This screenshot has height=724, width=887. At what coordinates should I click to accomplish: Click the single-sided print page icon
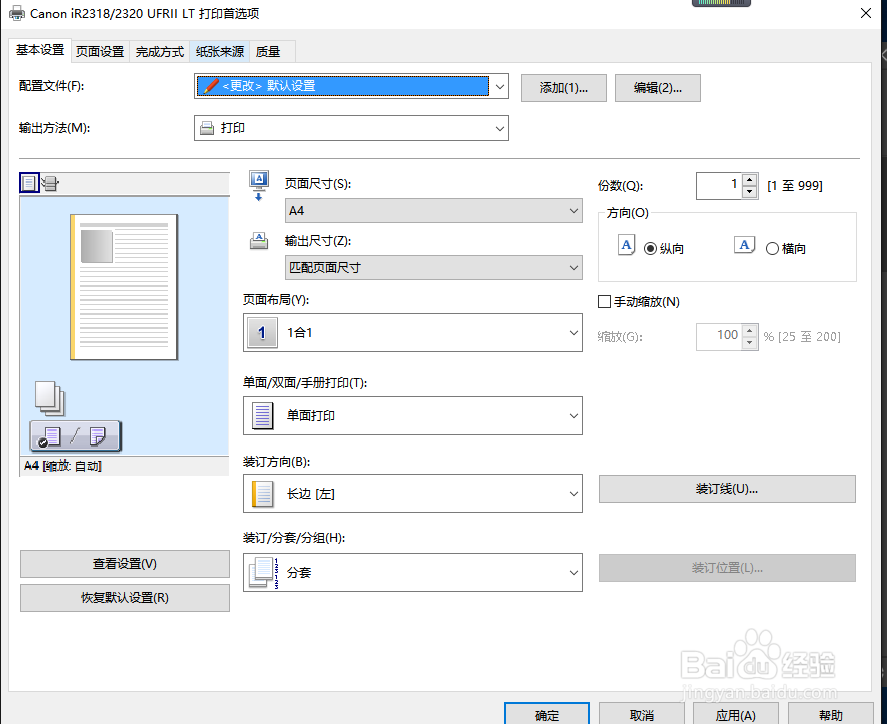(x=262, y=416)
